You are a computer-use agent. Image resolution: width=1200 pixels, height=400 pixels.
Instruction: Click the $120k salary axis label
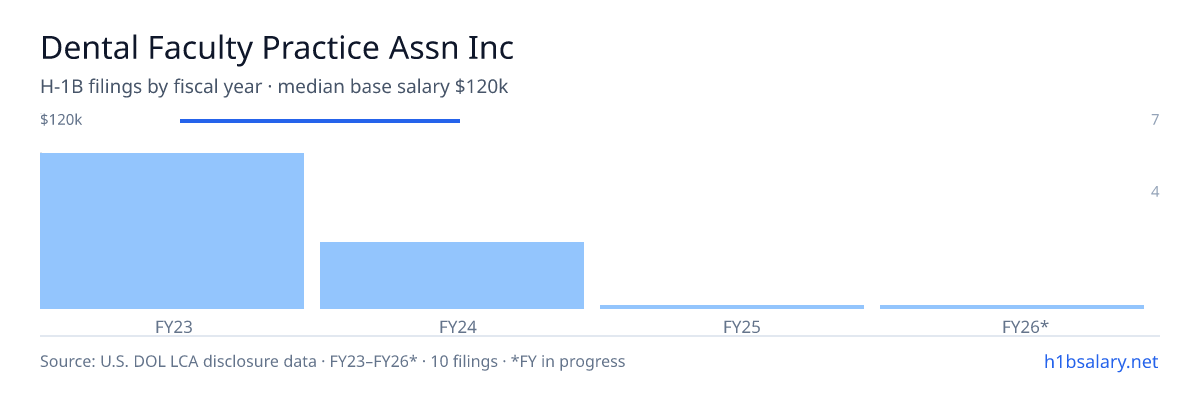pyautogui.click(x=61, y=120)
